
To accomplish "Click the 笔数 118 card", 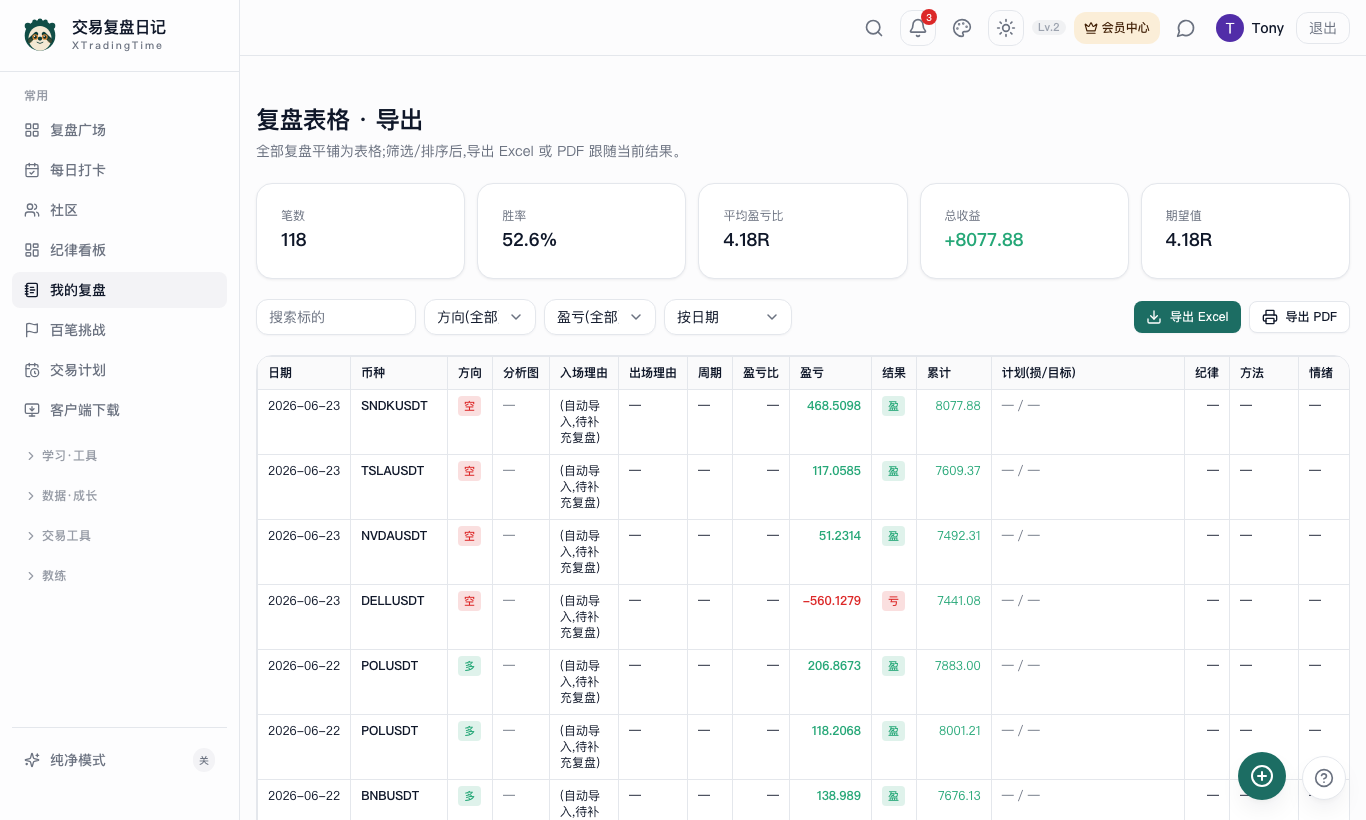I will coord(360,231).
